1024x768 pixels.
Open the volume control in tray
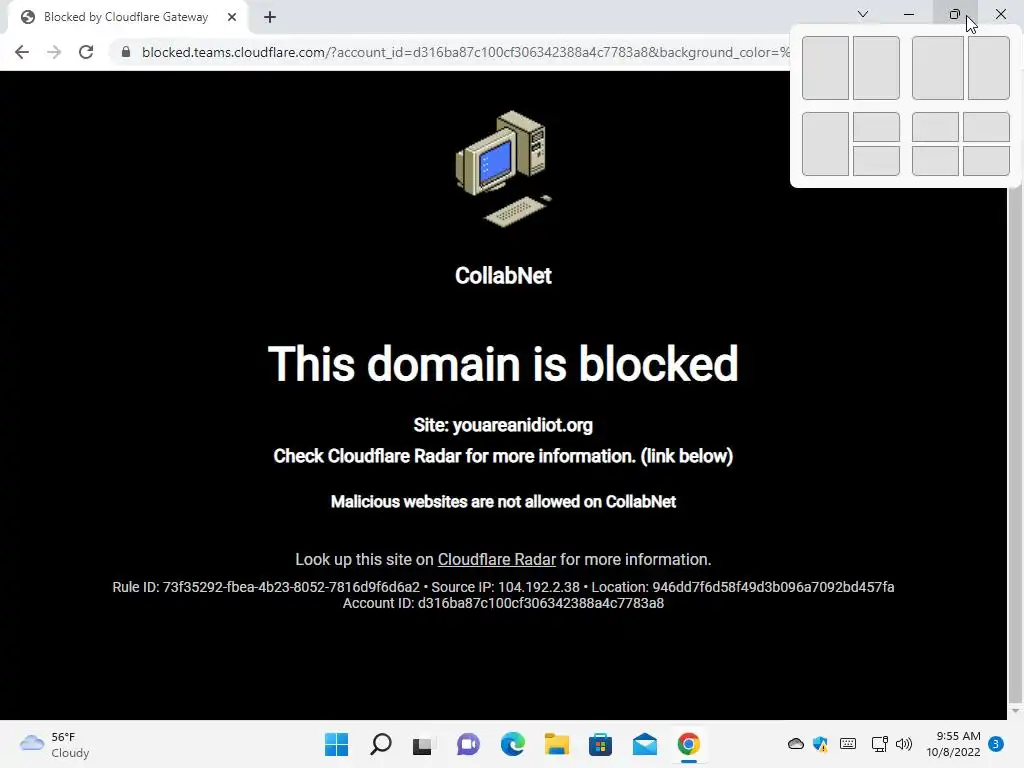point(904,744)
